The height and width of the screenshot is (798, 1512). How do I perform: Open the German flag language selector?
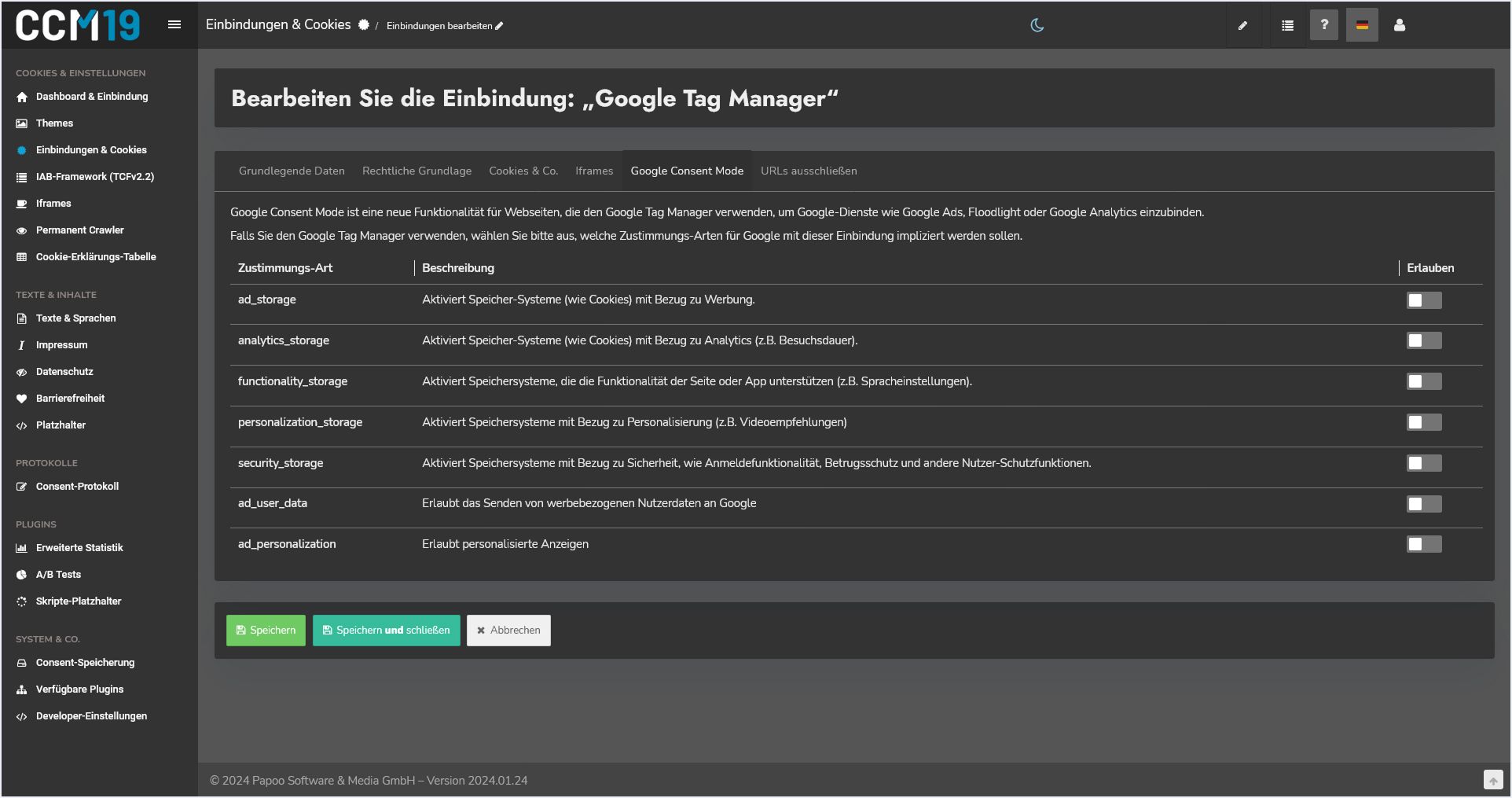[1362, 24]
